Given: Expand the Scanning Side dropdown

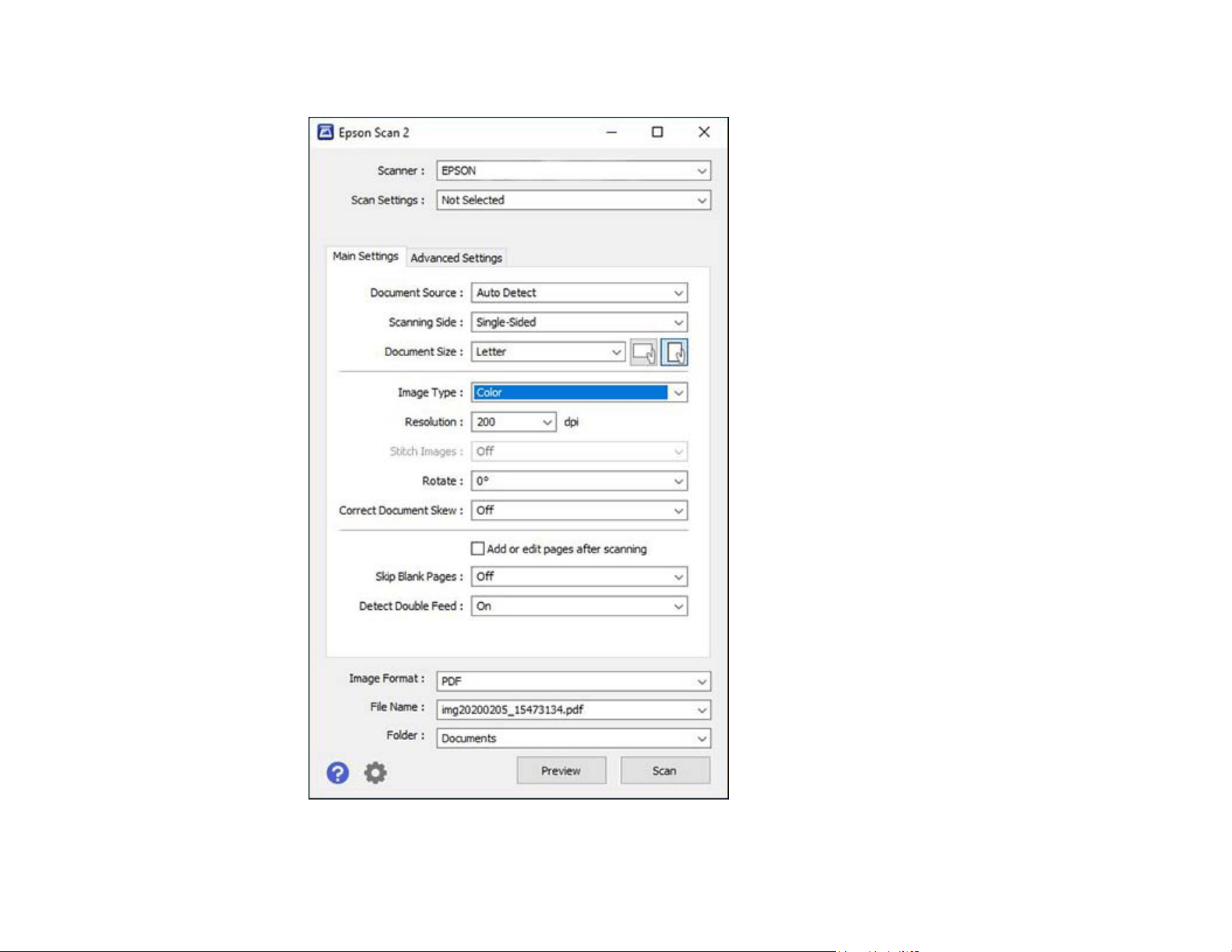Looking at the screenshot, I should coord(579,322).
